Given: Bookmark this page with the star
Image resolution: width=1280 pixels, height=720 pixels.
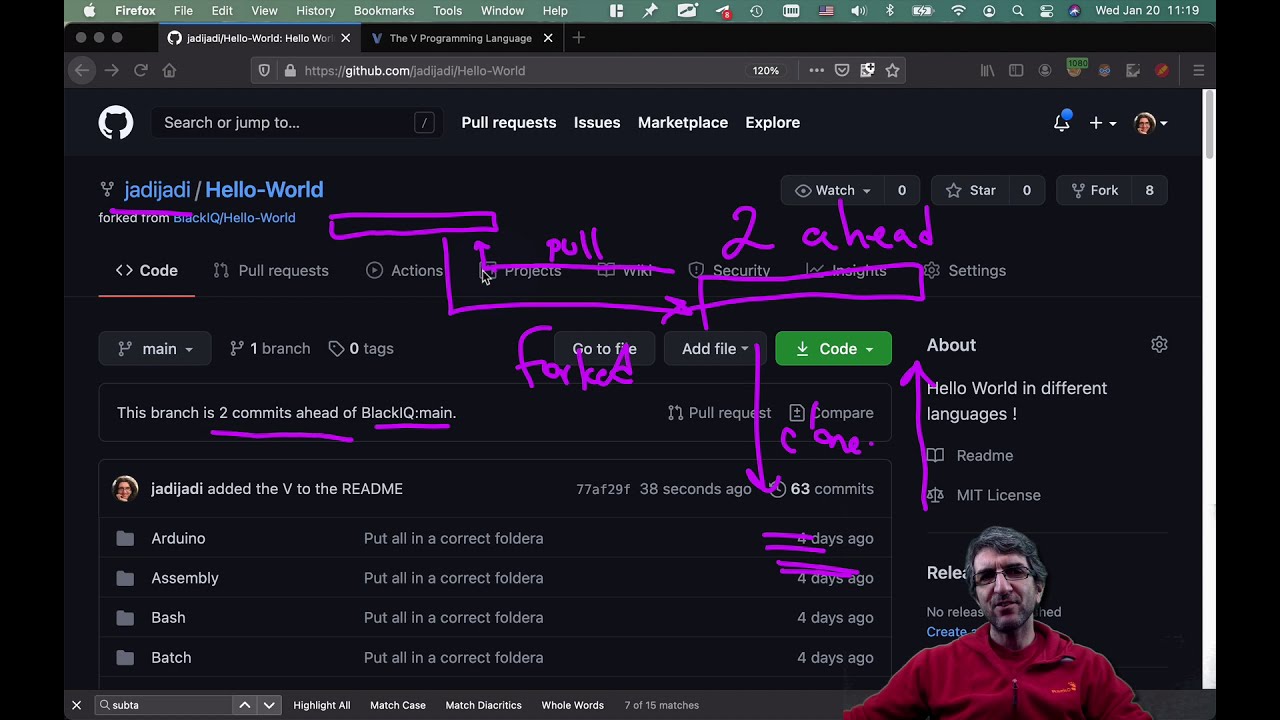Looking at the screenshot, I should point(892,70).
